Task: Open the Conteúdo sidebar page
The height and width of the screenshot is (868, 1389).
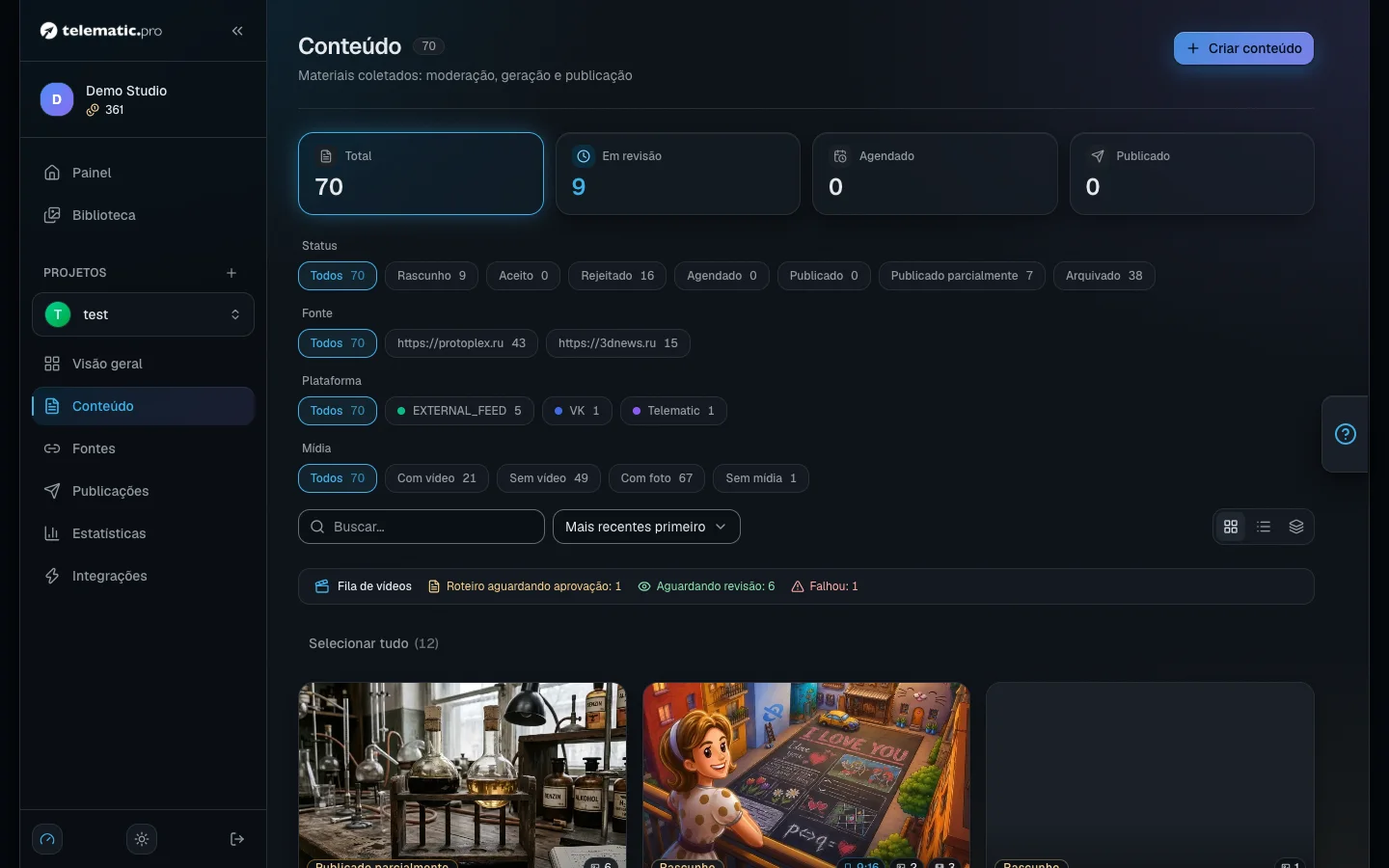Action: pyautogui.click(x=143, y=406)
